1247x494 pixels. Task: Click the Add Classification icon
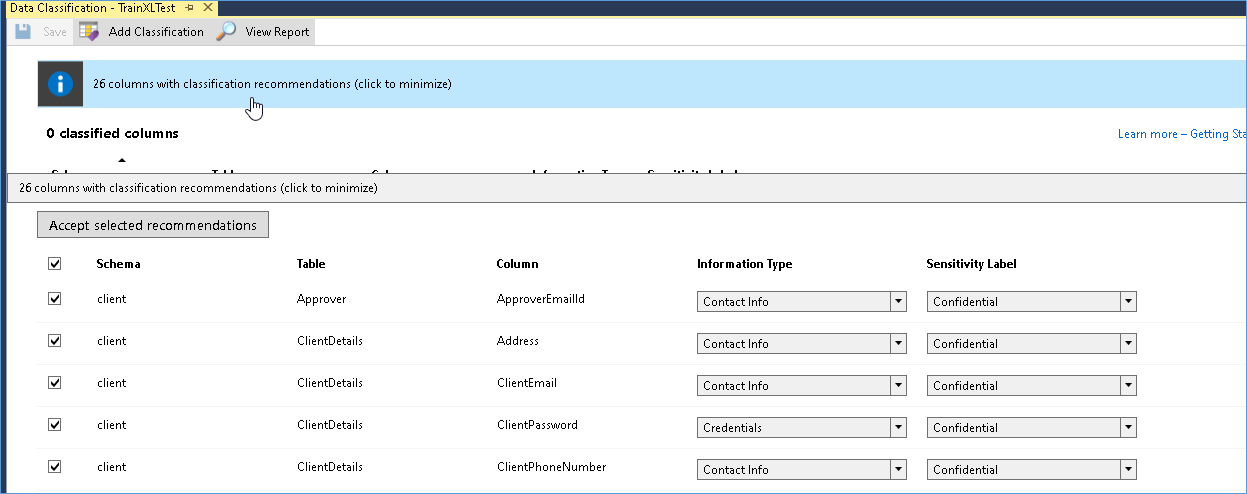coord(88,32)
